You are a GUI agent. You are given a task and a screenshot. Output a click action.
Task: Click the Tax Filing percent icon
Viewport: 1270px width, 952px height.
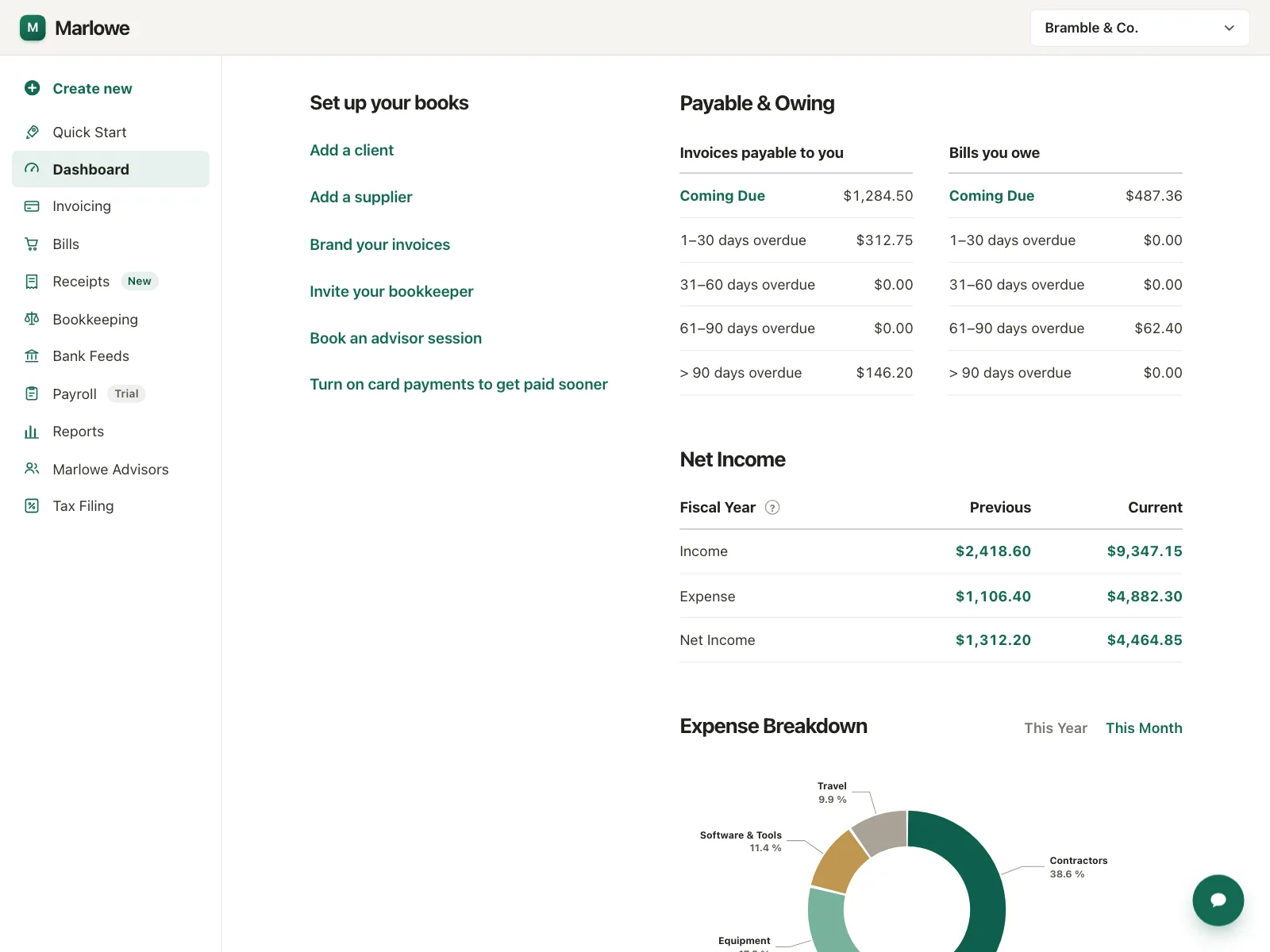click(32, 506)
